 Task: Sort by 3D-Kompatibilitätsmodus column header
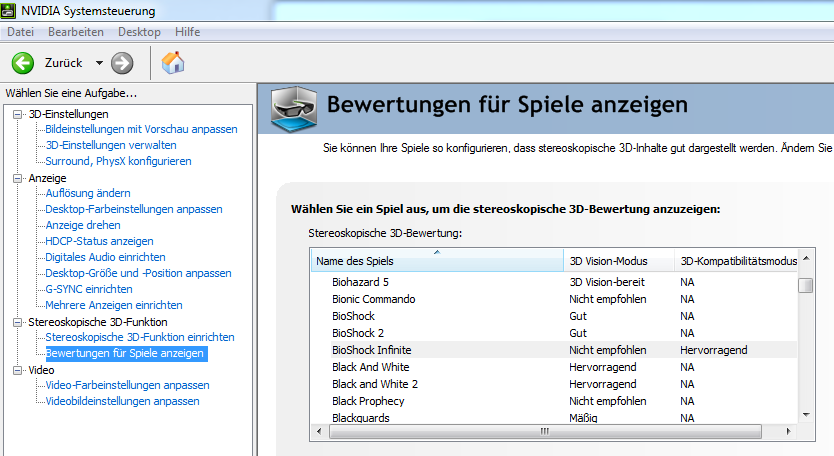[x=736, y=261]
